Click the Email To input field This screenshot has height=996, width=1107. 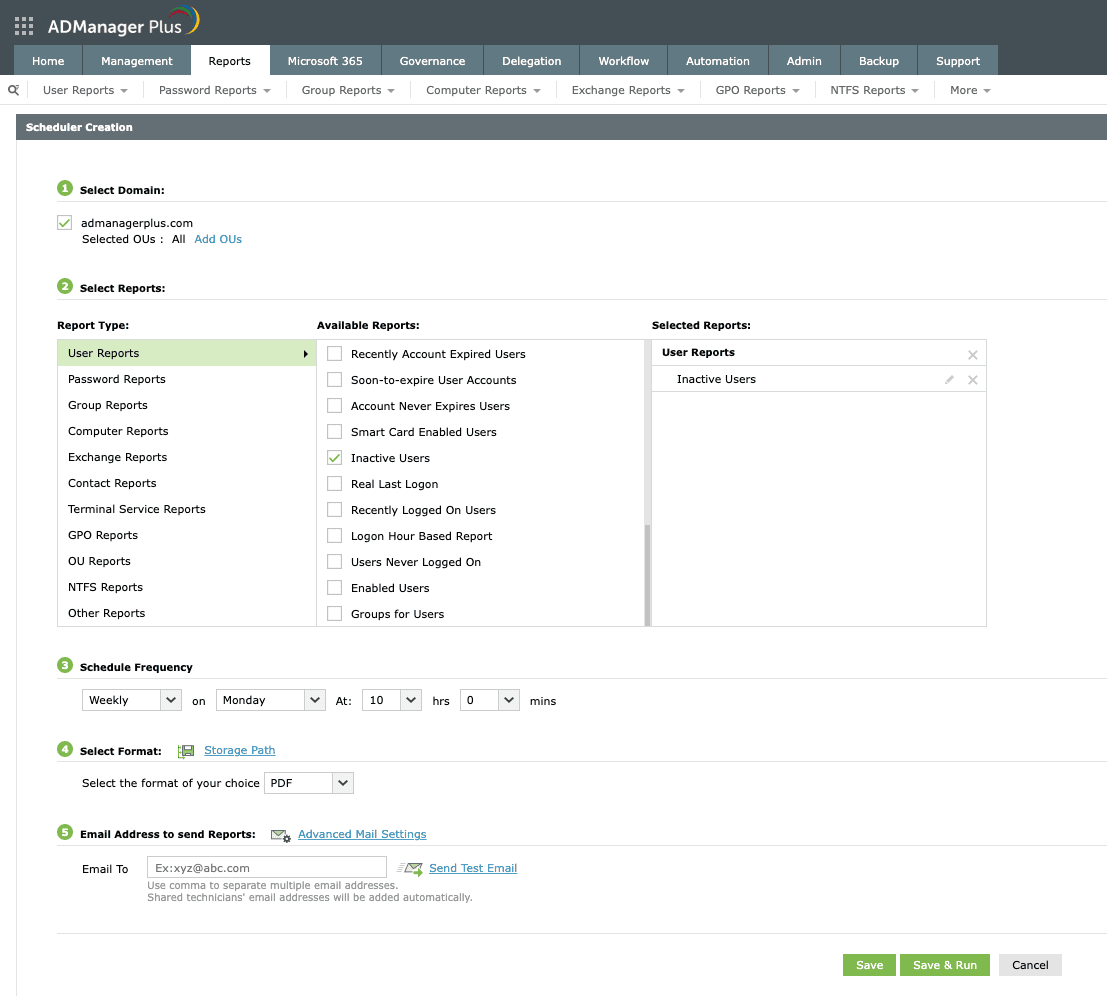pos(266,866)
